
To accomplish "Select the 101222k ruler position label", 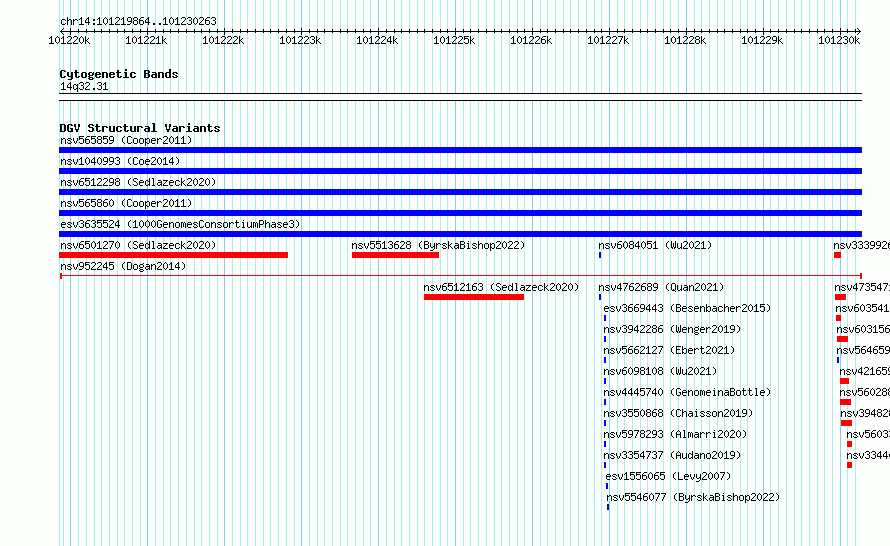I will click(x=223, y=40).
